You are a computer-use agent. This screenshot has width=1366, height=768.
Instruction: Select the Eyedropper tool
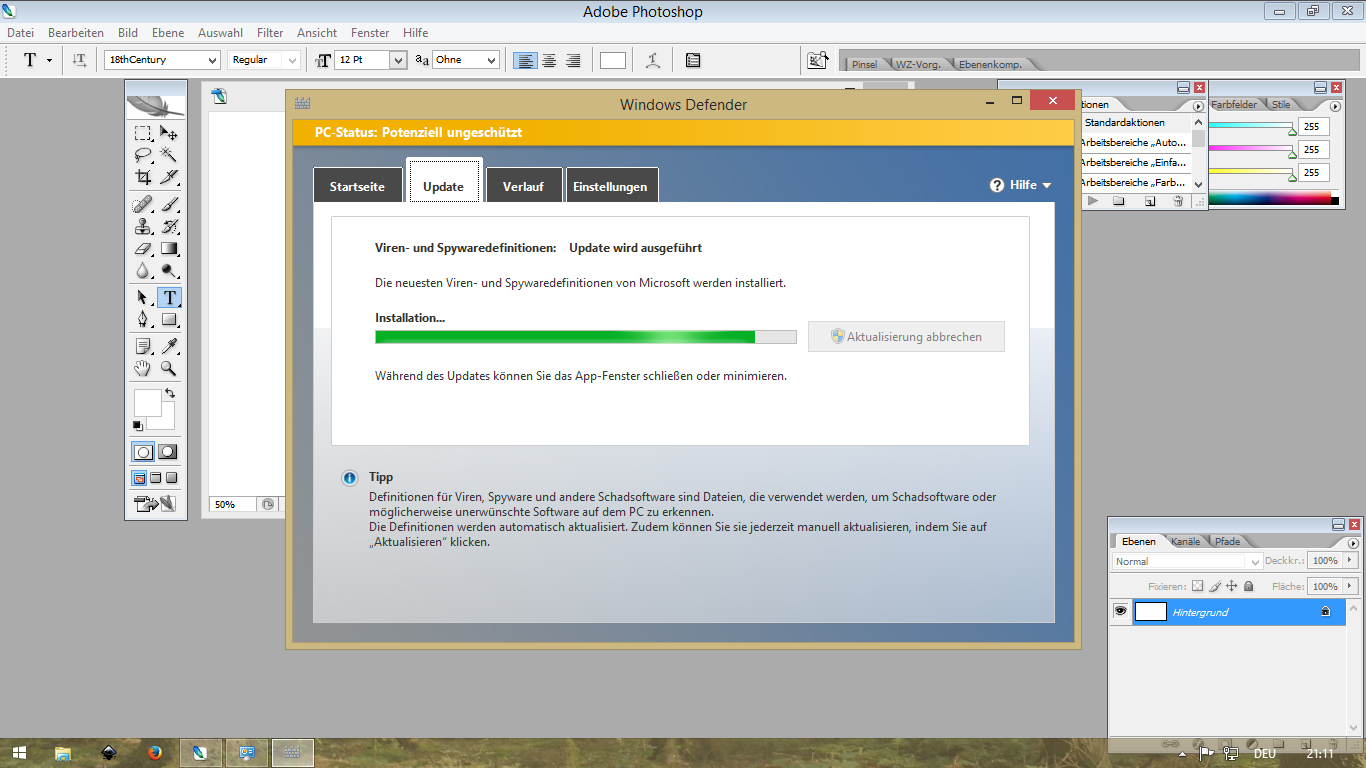(x=169, y=347)
